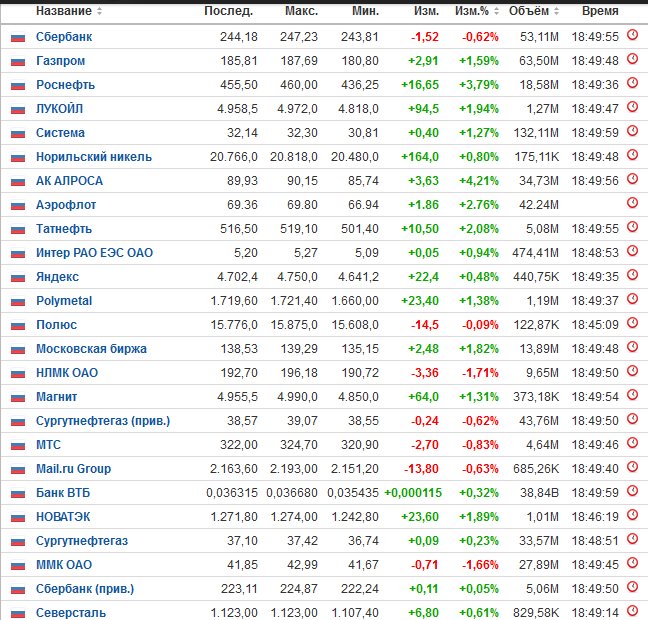Click the clock icon in the Магнит row

point(632,394)
